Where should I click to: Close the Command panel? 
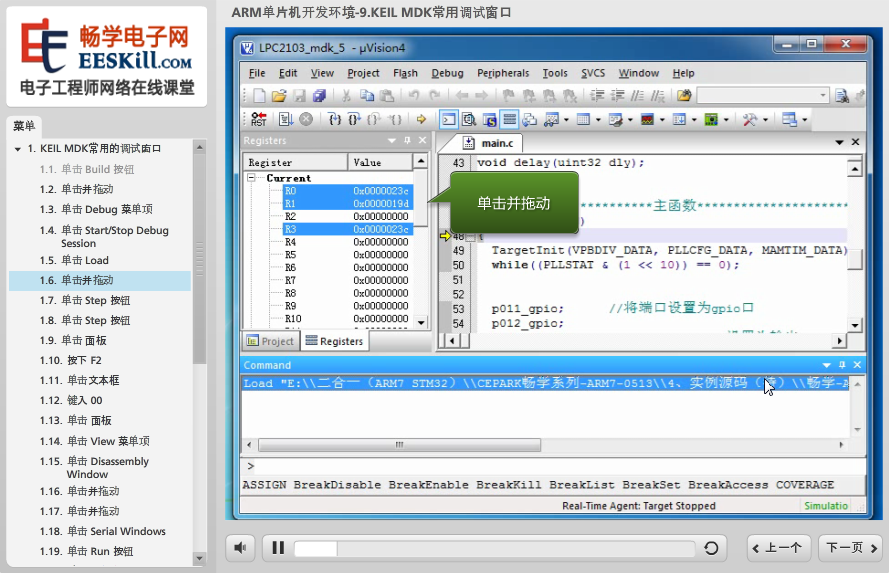(x=857, y=365)
